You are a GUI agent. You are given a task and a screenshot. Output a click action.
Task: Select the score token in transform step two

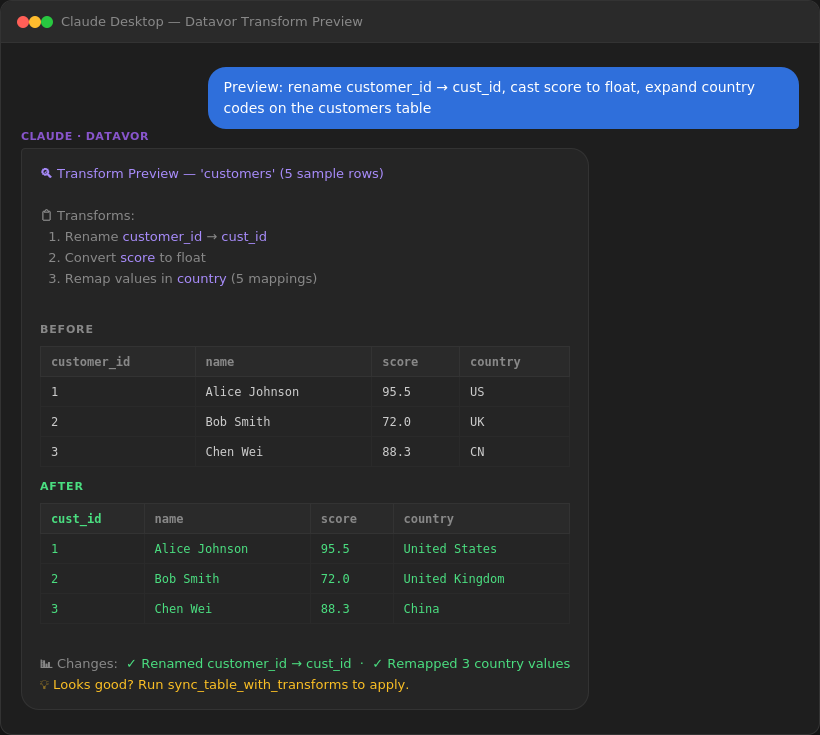click(x=137, y=257)
